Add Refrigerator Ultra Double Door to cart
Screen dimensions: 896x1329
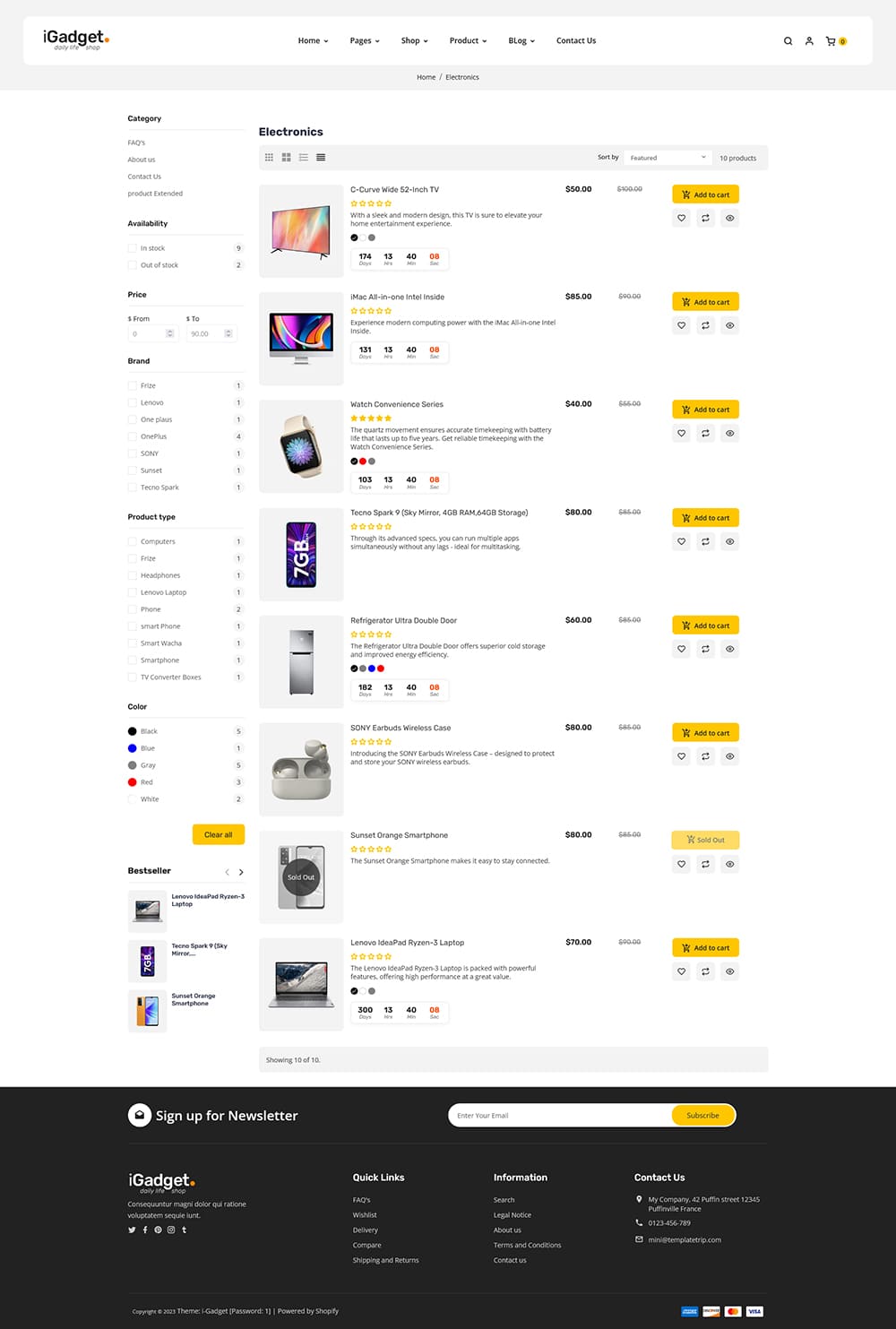[706, 626]
